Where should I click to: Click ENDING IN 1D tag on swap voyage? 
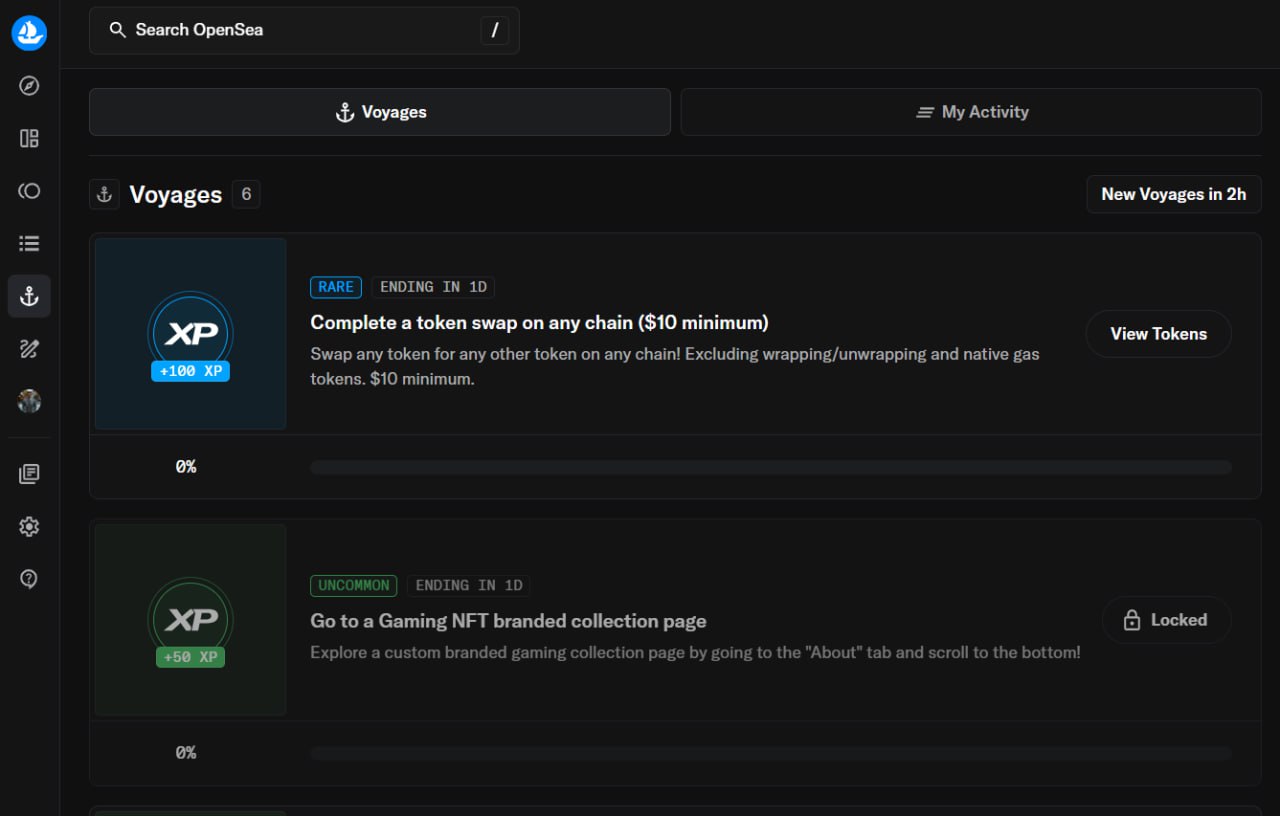click(x=433, y=287)
